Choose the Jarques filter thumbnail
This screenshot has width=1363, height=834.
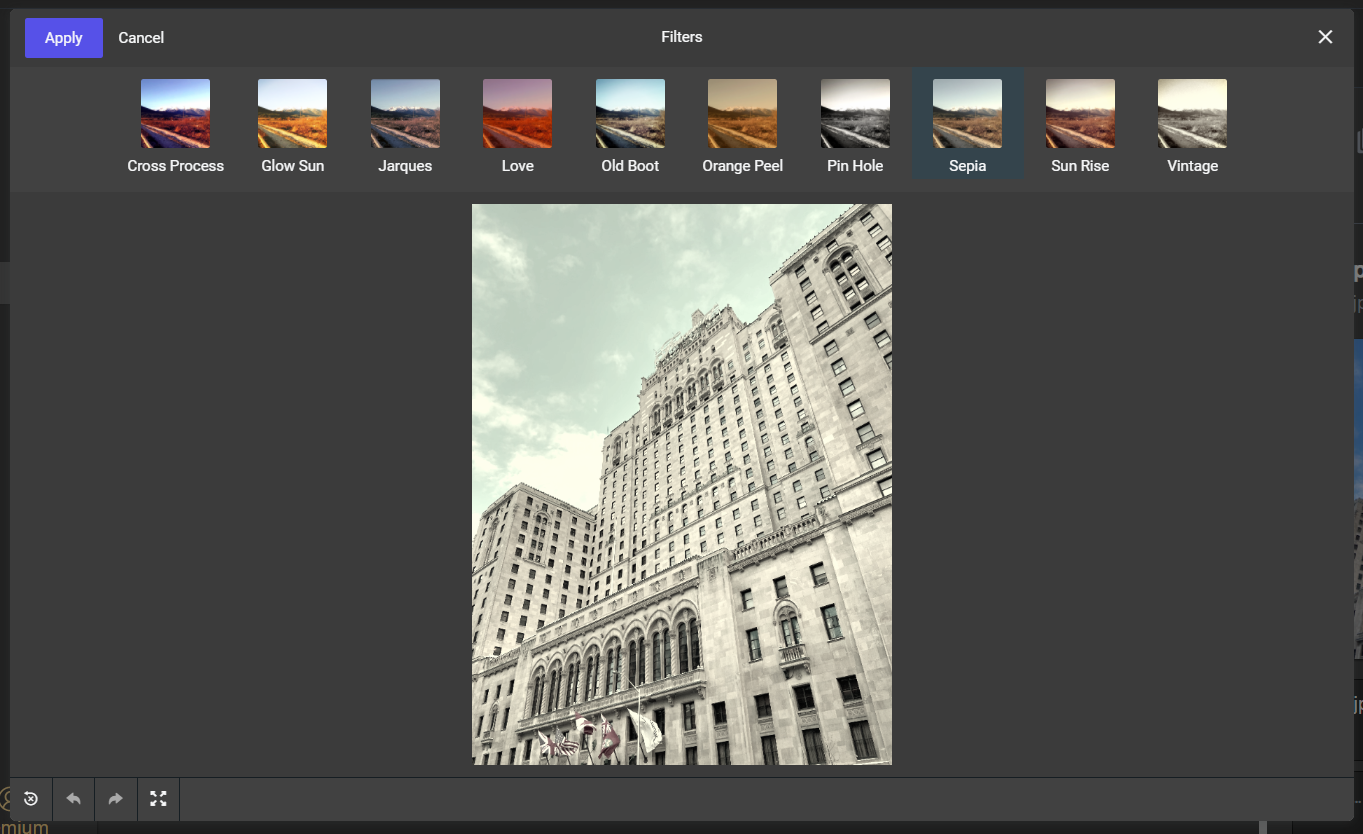pos(405,114)
